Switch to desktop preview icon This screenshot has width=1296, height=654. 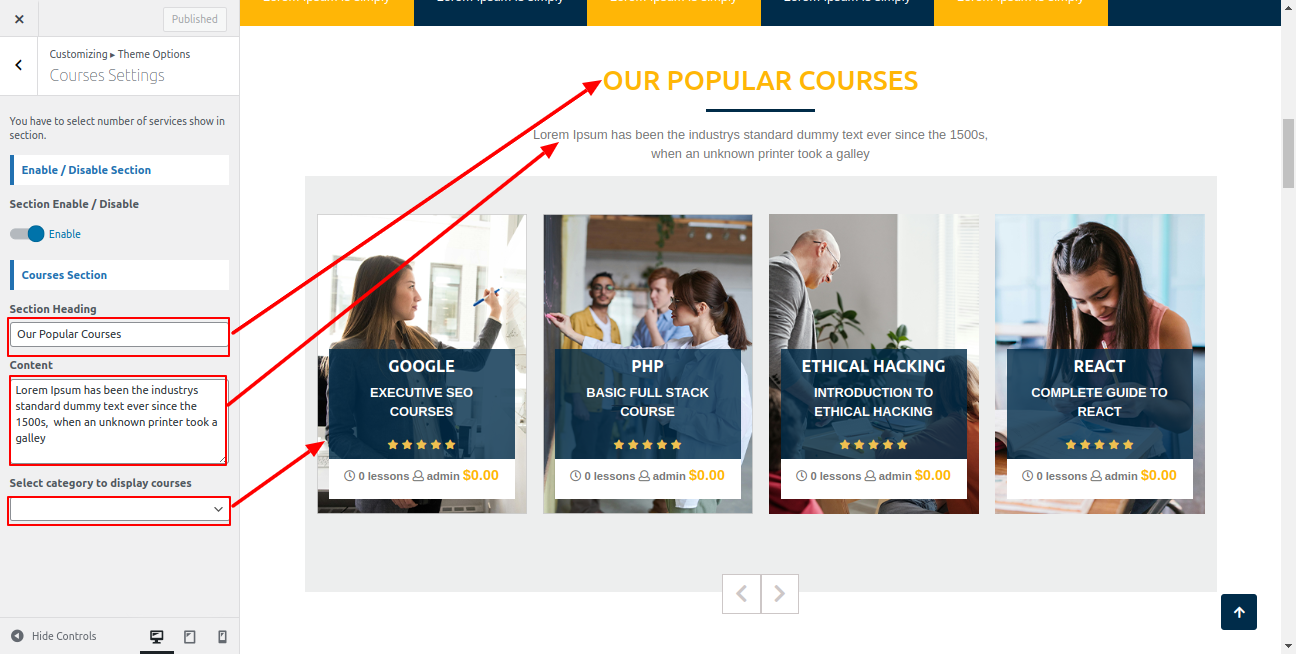[157, 636]
